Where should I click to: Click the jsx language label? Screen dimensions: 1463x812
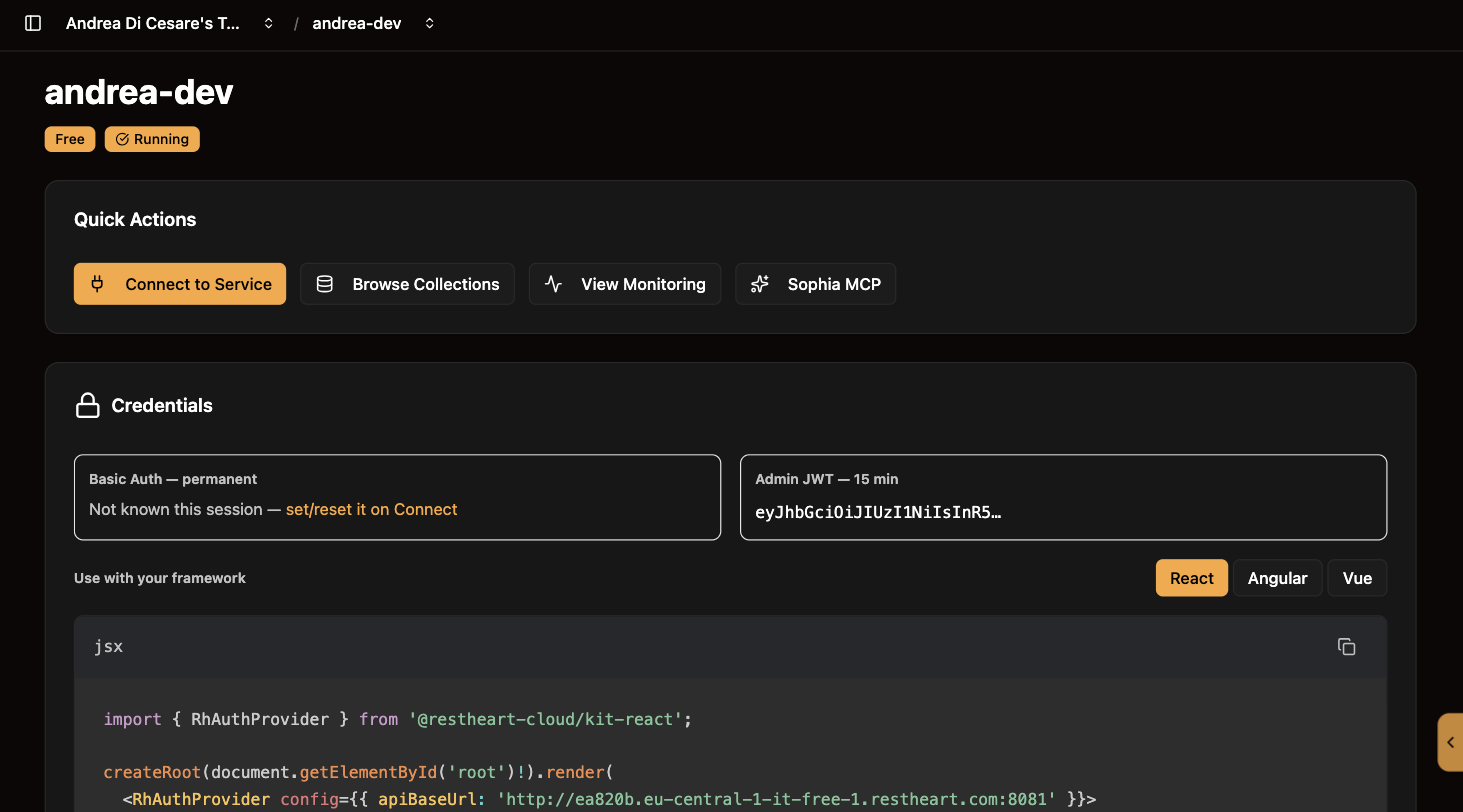[x=109, y=646]
